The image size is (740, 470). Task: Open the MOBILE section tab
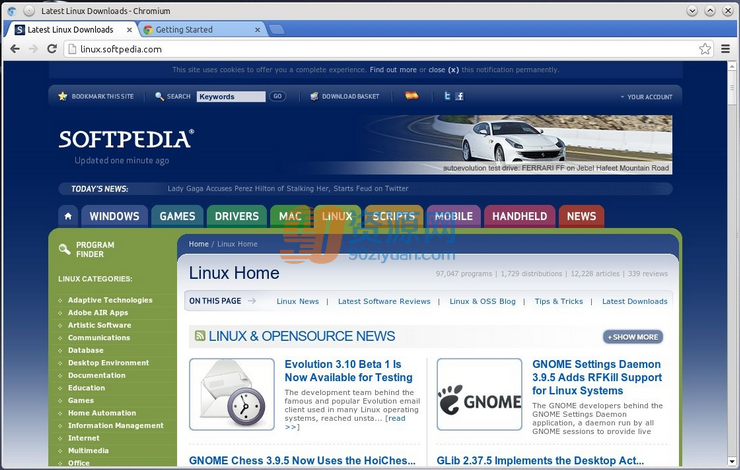point(454,216)
